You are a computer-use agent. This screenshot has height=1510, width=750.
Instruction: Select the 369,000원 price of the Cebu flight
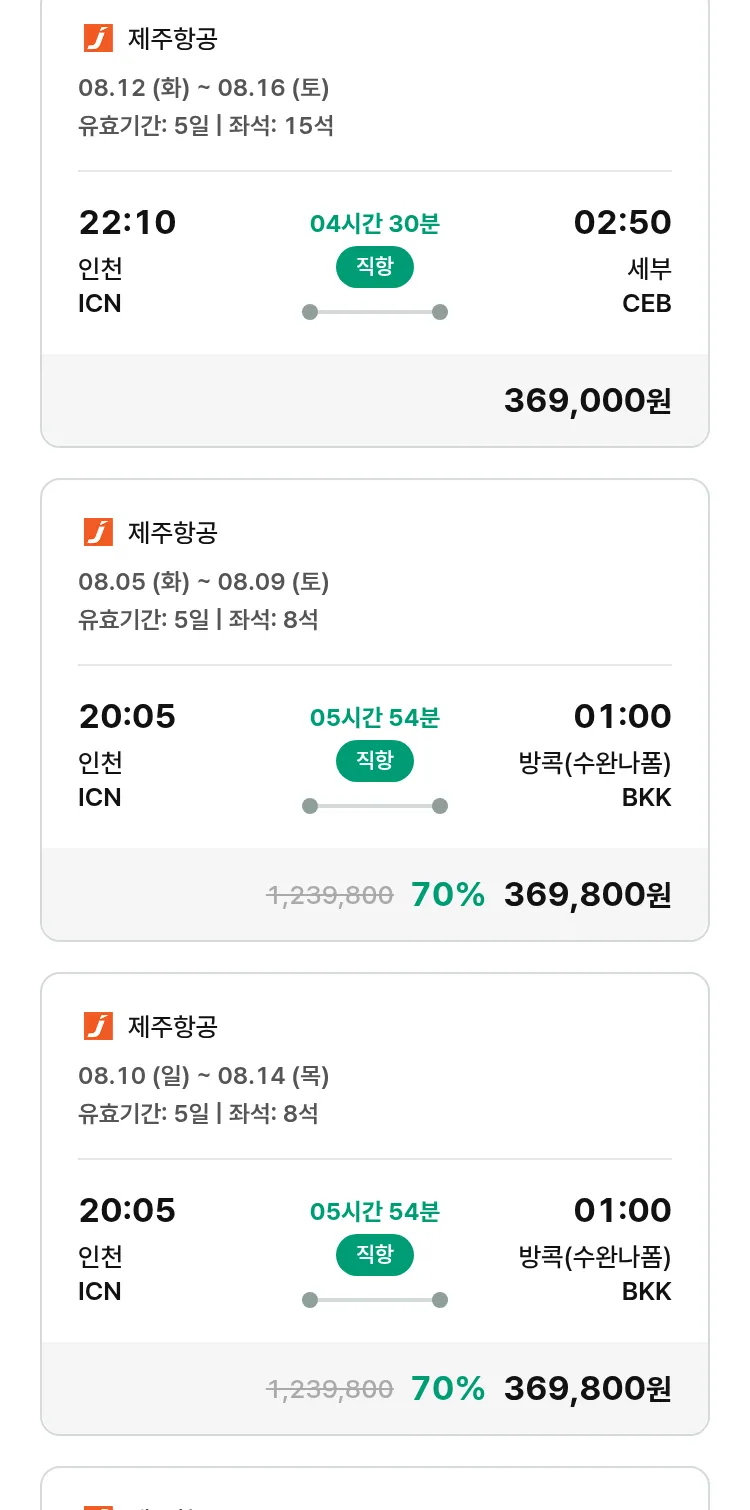point(587,401)
